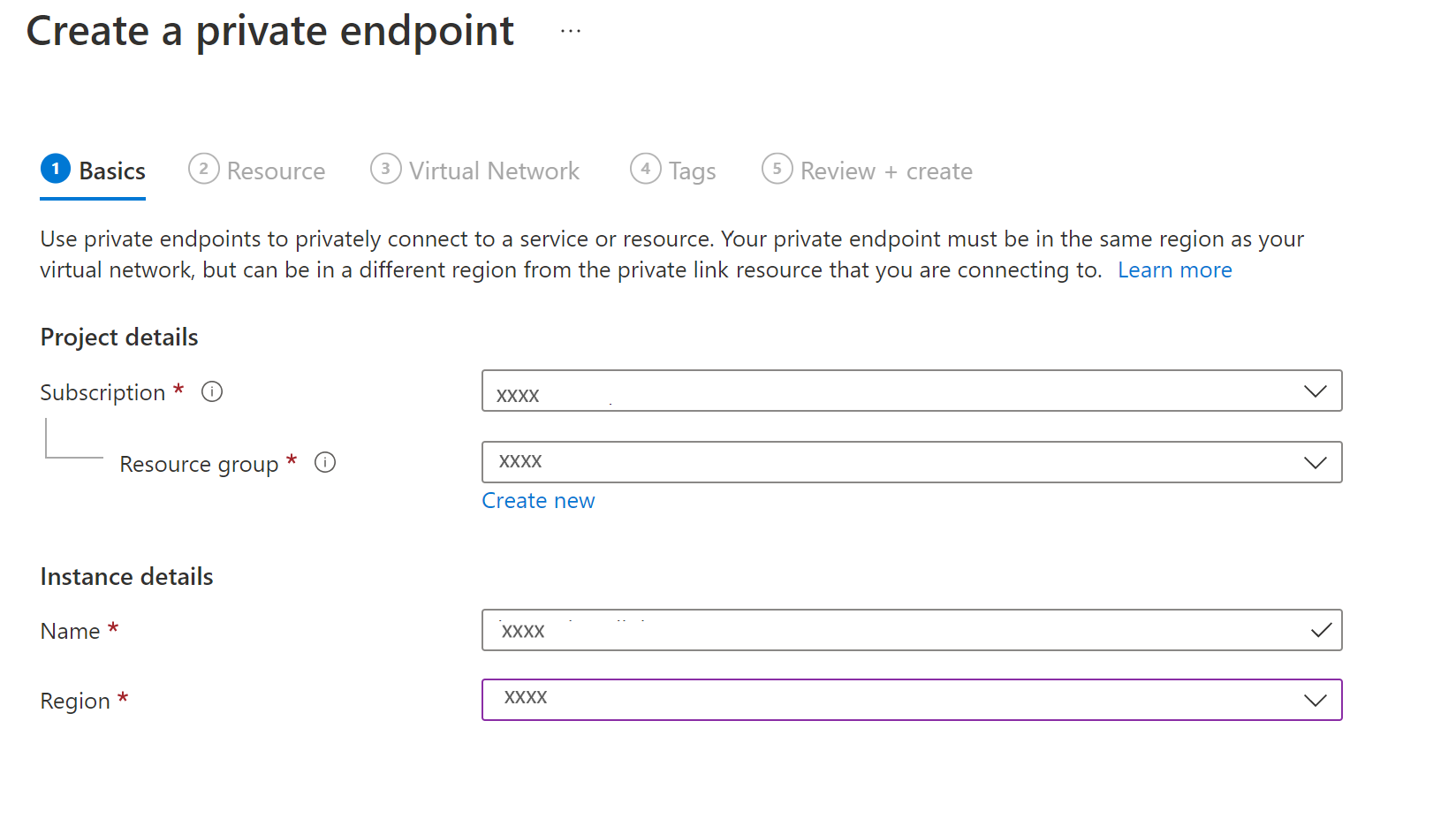This screenshot has height=827, width=1456.
Task: Select the Basics tab
Action: 111,171
